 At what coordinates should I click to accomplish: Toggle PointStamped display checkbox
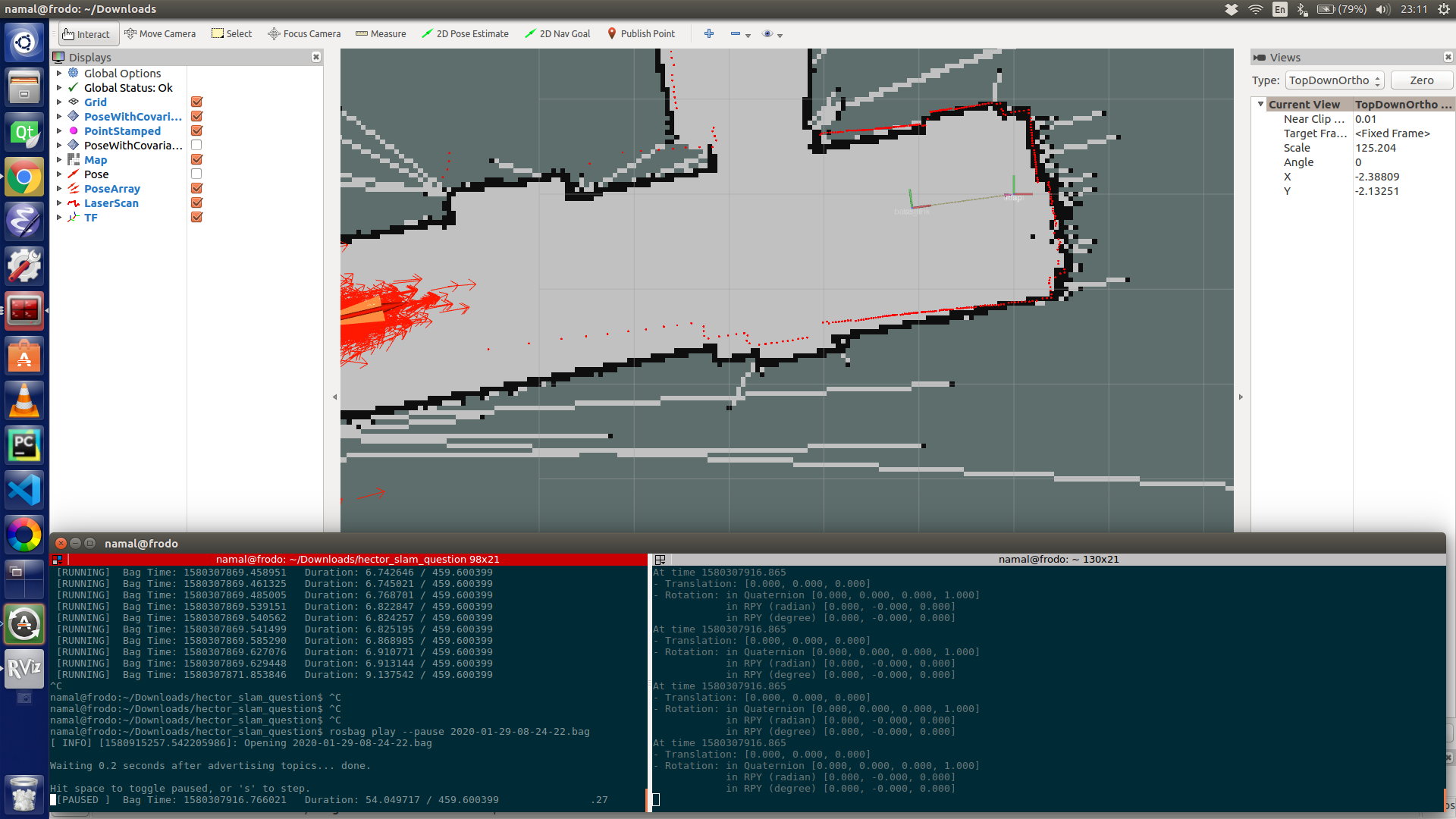[196, 131]
